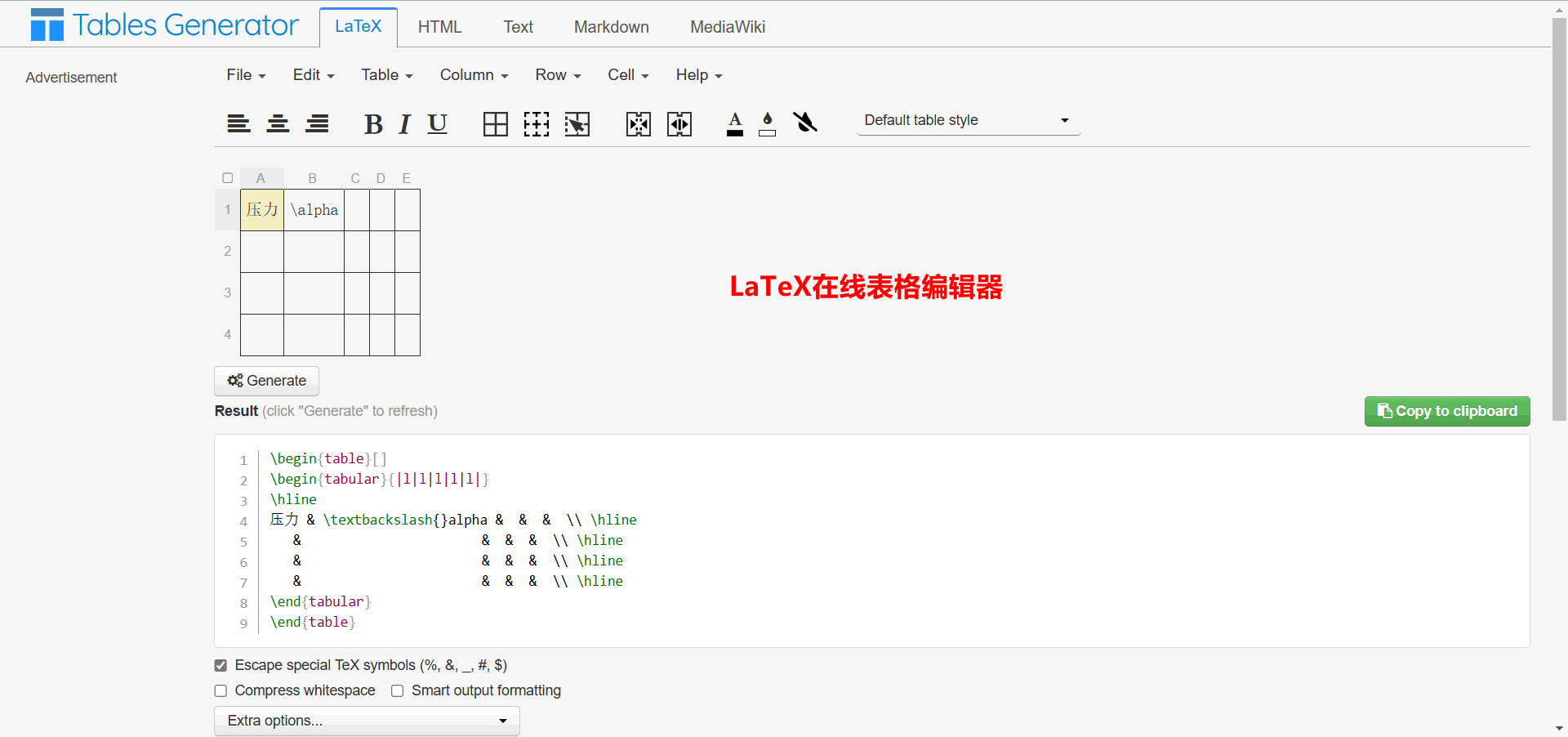Enable Compress whitespace option

(x=220, y=691)
